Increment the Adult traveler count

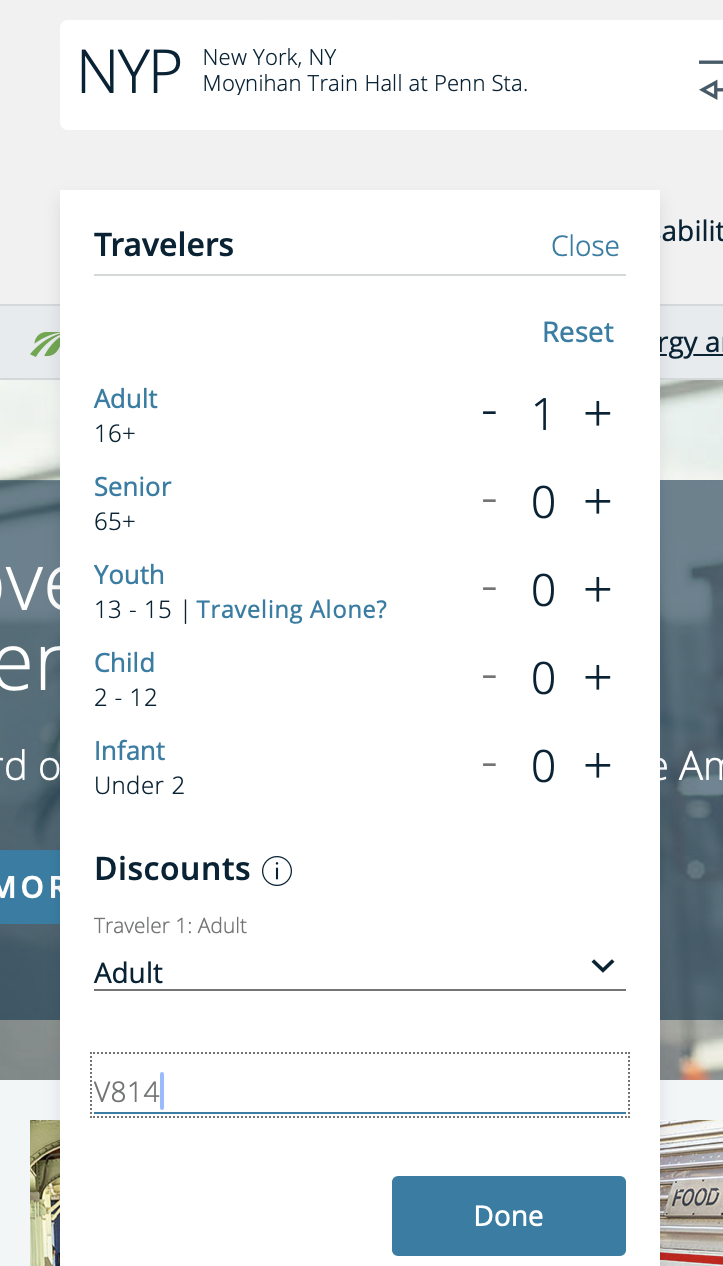tap(597, 413)
